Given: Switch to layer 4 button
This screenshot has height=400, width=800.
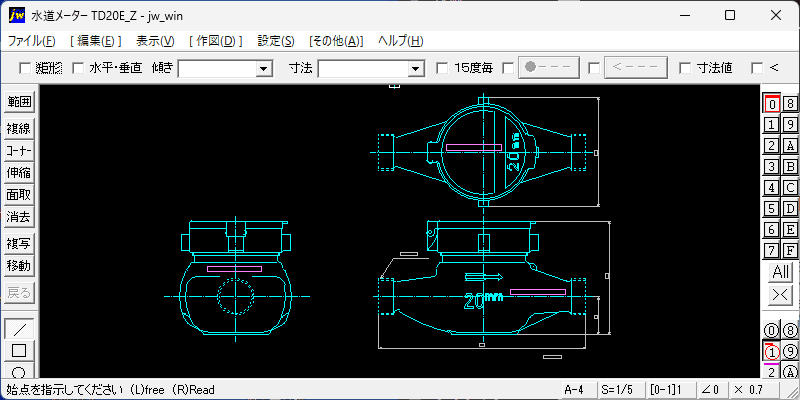Looking at the screenshot, I should click(771, 187).
